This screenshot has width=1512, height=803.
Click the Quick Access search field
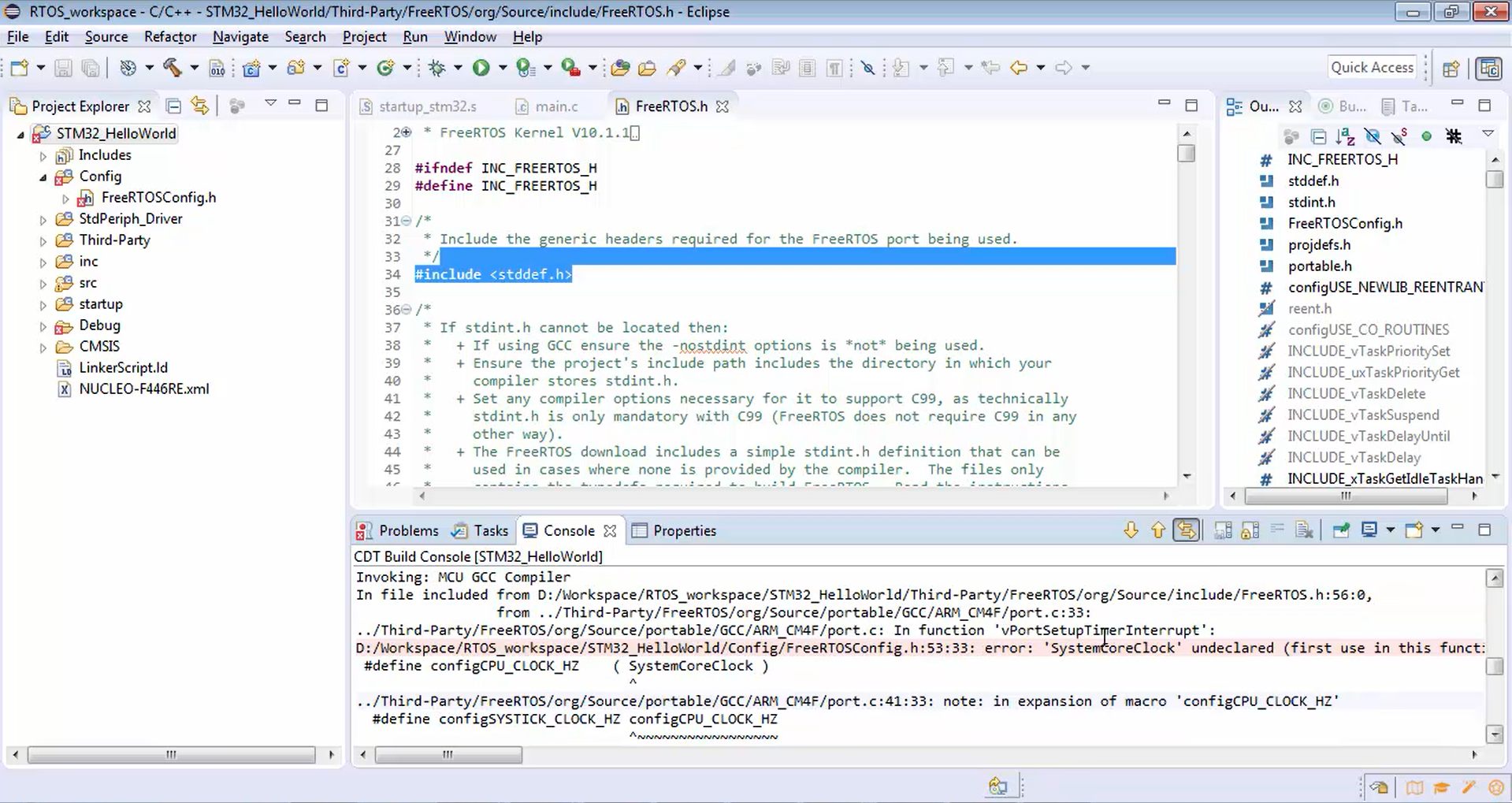[1372, 68]
